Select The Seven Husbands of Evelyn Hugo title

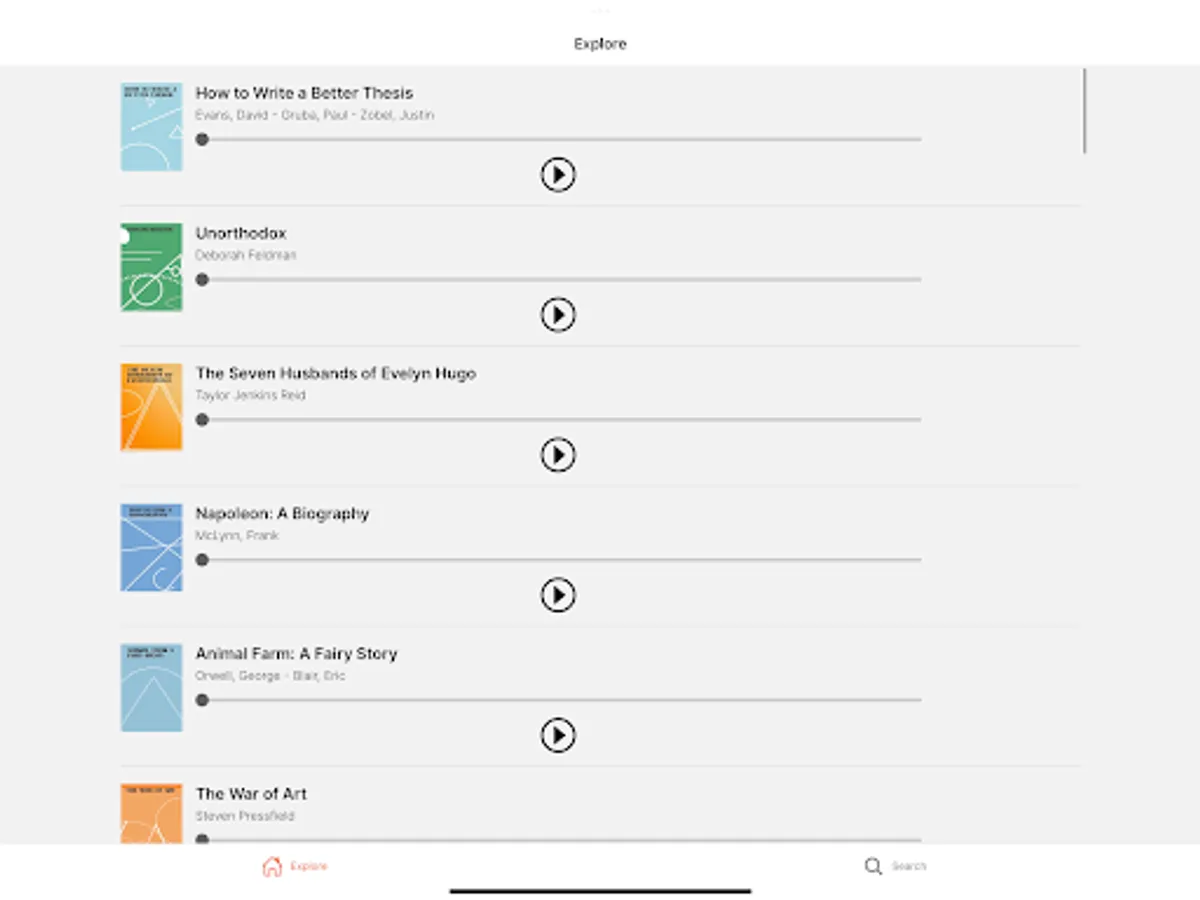point(336,373)
